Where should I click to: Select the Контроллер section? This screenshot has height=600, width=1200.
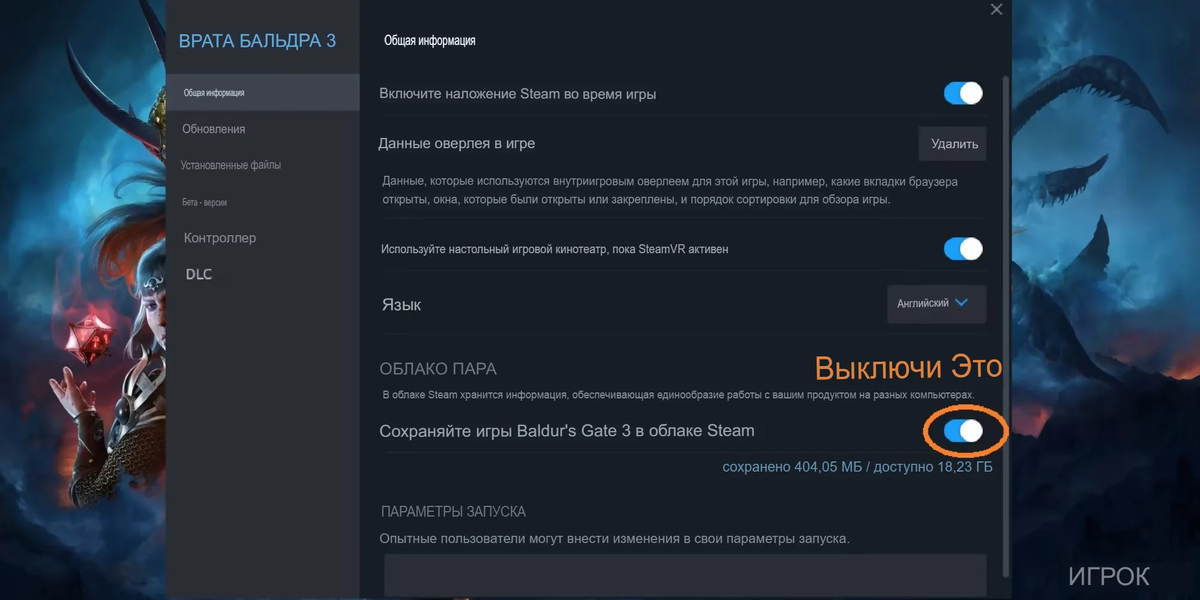(220, 238)
